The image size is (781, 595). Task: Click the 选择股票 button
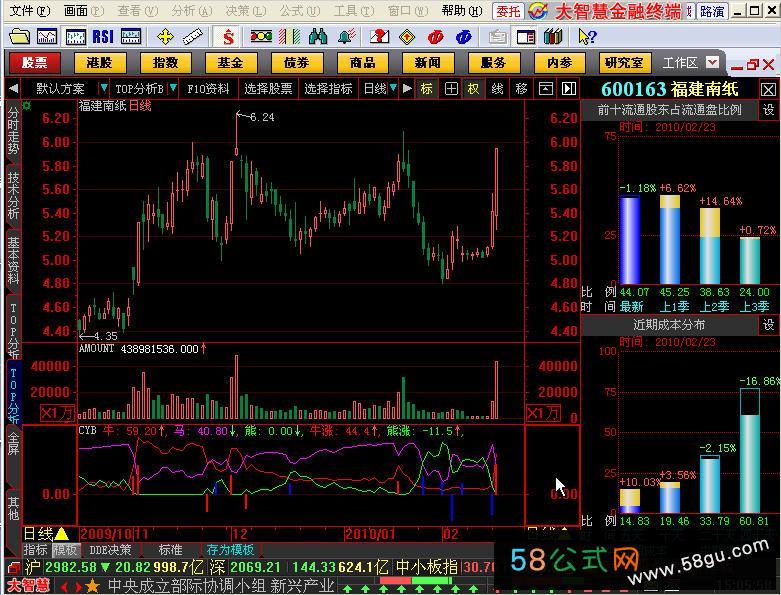click(268, 89)
